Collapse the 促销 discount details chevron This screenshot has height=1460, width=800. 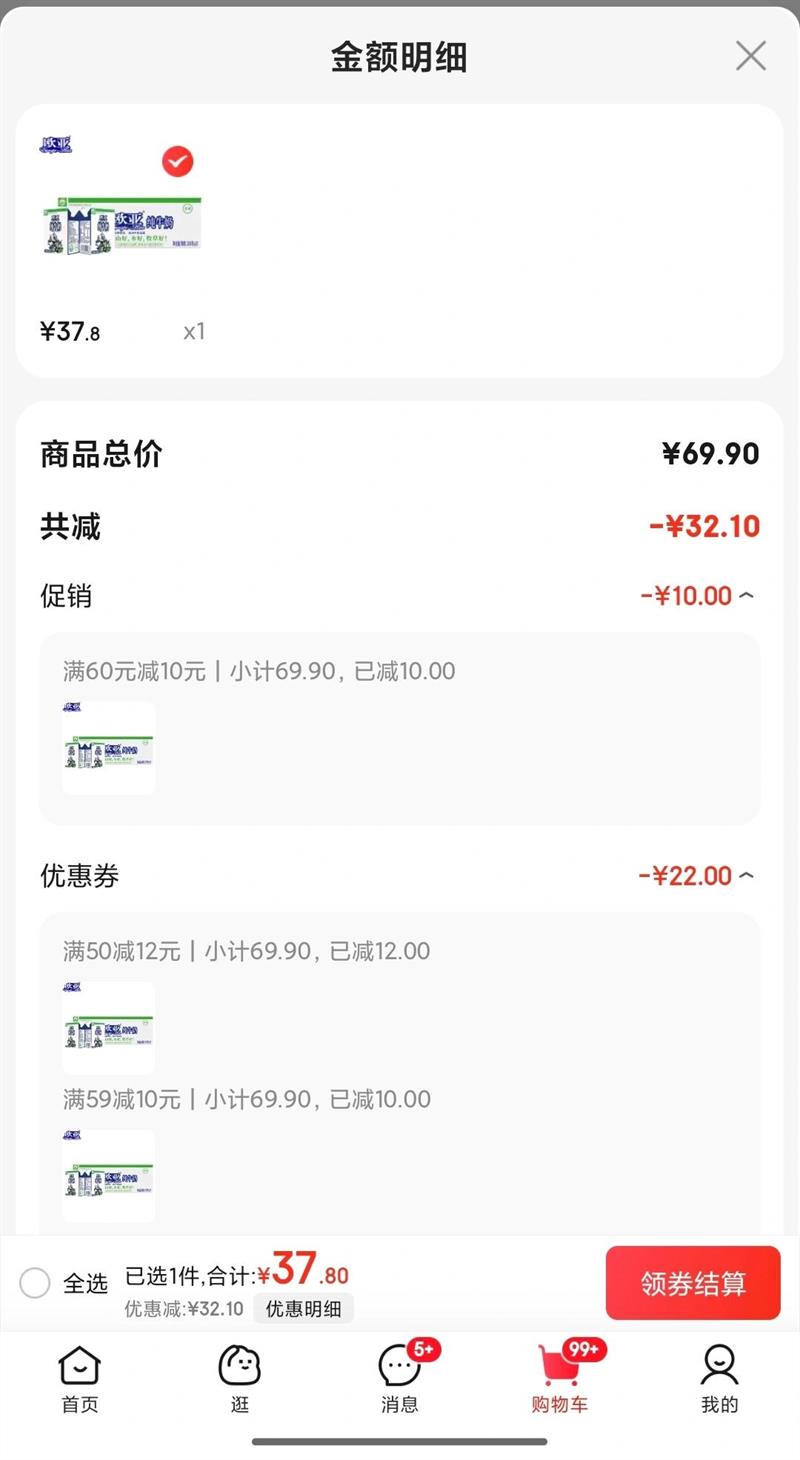click(x=746, y=596)
